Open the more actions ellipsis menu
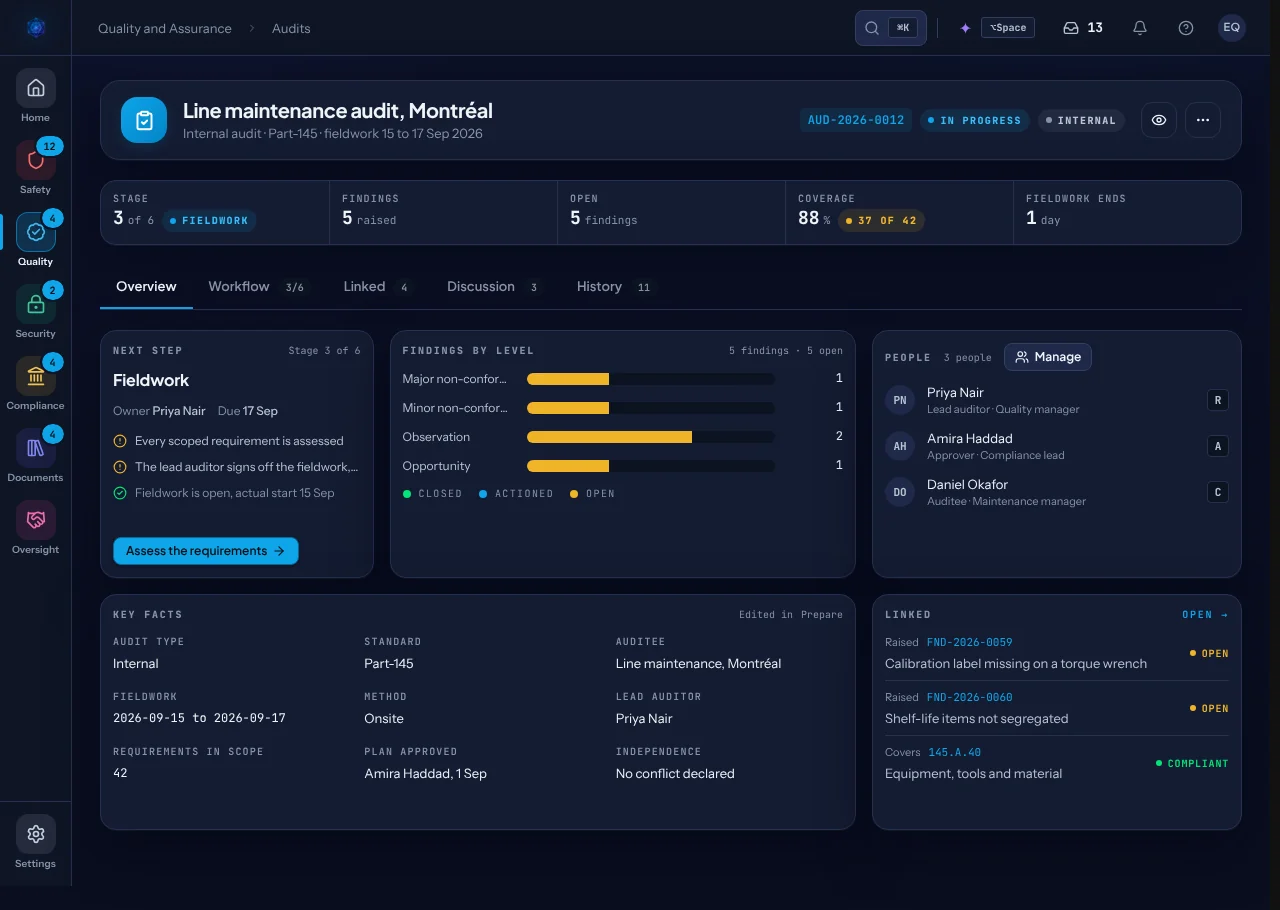This screenshot has height=910, width=1280. (1203, 120)
